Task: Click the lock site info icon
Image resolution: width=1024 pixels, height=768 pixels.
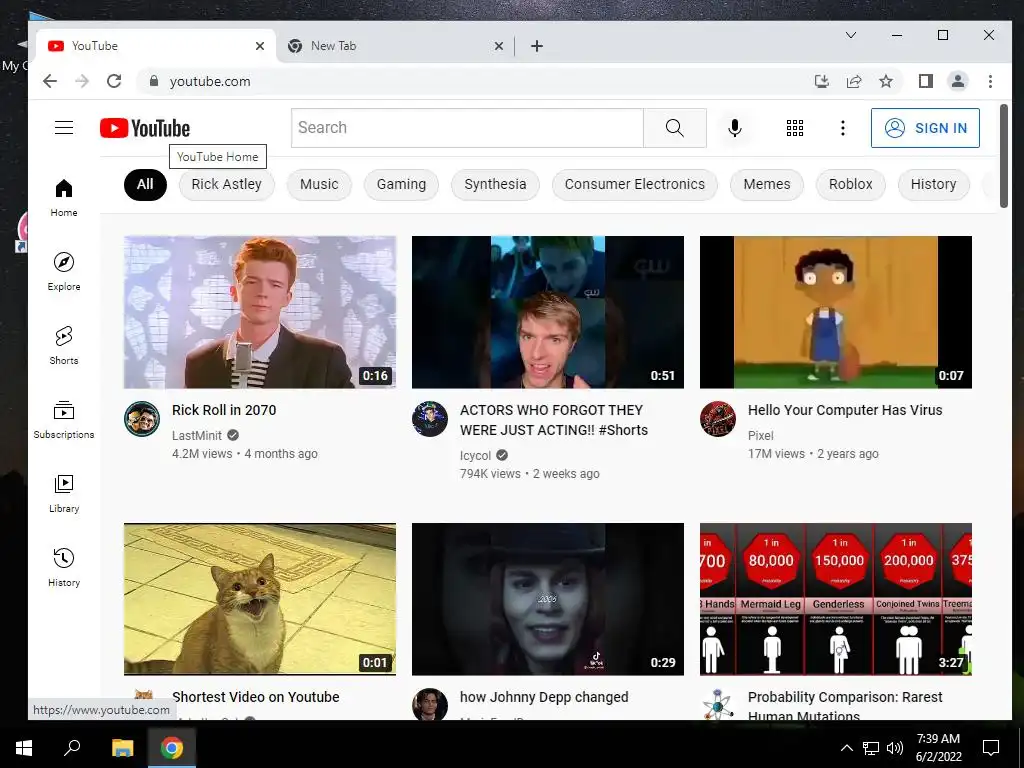Action: click(154, 81)
